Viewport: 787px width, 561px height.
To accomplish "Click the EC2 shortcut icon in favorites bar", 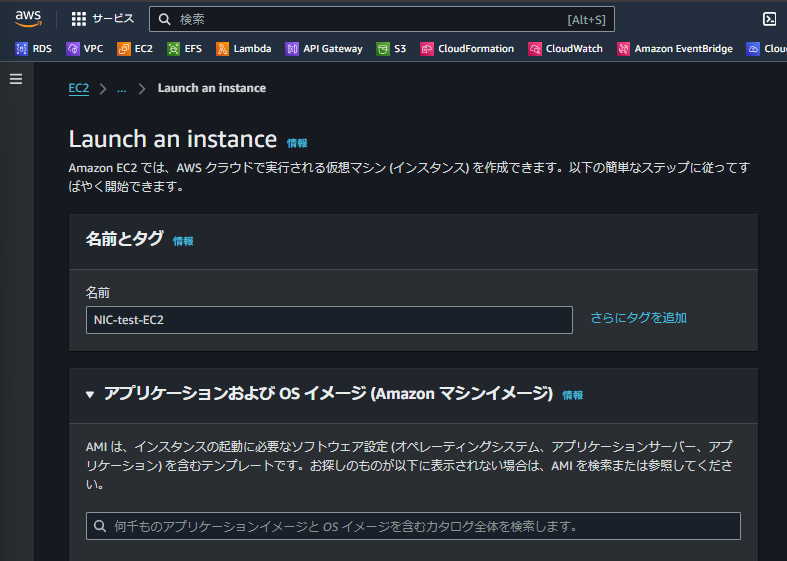I will [123, 49].
